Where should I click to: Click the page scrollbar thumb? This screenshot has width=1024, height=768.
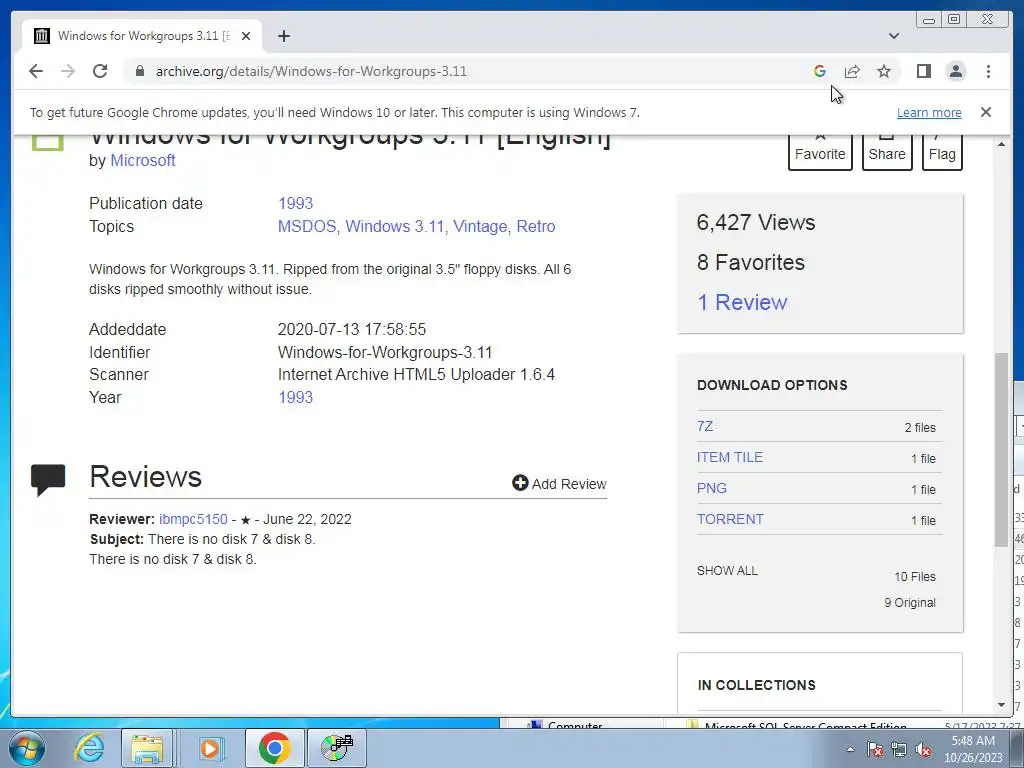click(x=1001, y=449)
